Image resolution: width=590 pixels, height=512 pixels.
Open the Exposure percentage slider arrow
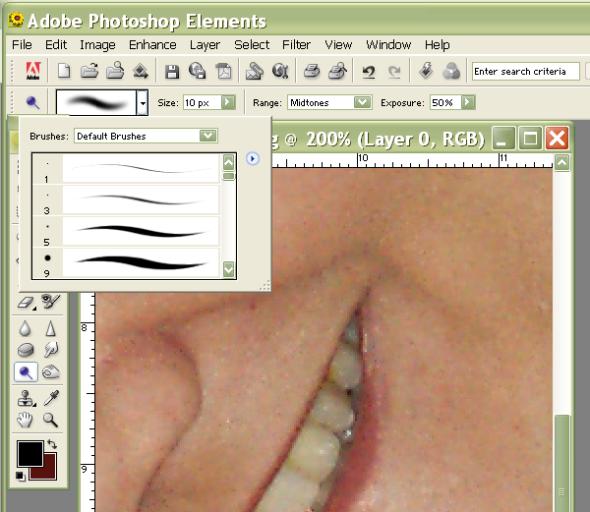pos(468,102)
